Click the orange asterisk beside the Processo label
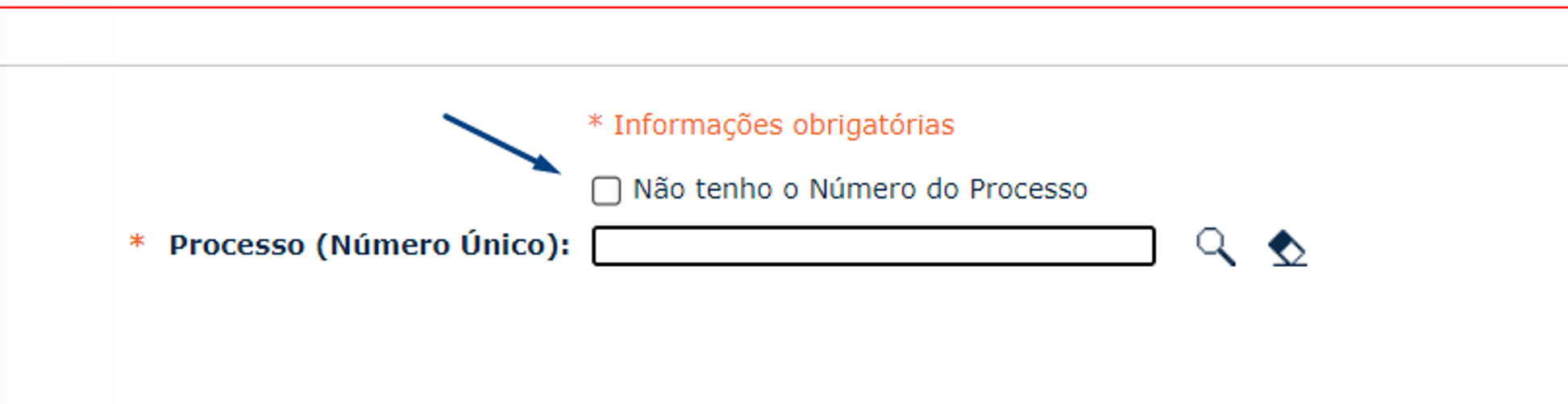The image size is (1568, 404). coord(137,243)
